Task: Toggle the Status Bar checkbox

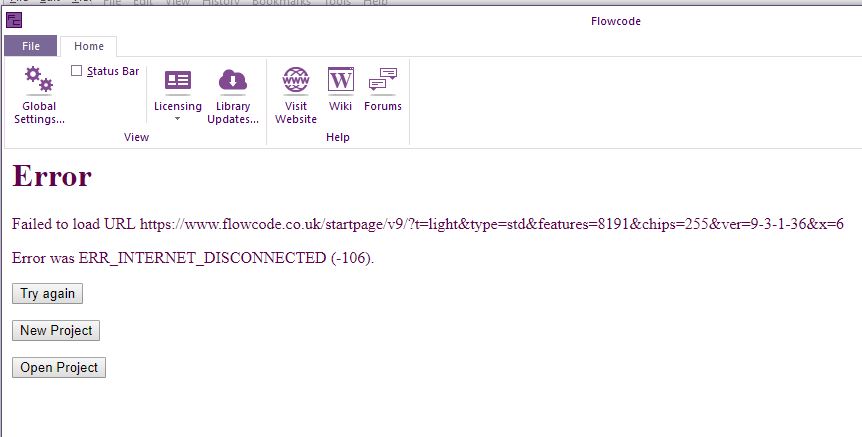Action: (76, 71)
